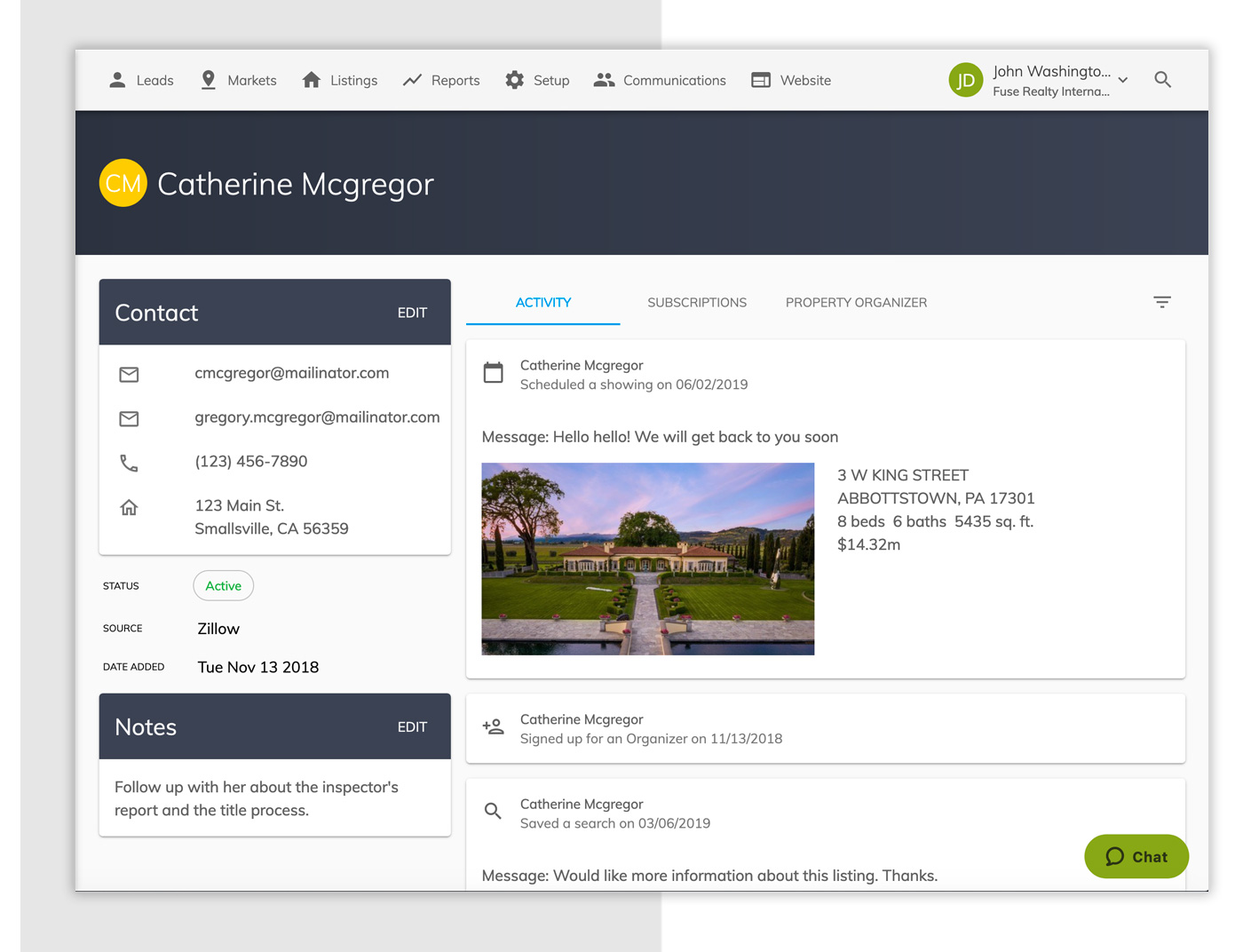Click the home address icon

pyautogui.click(x=129, y=507)
